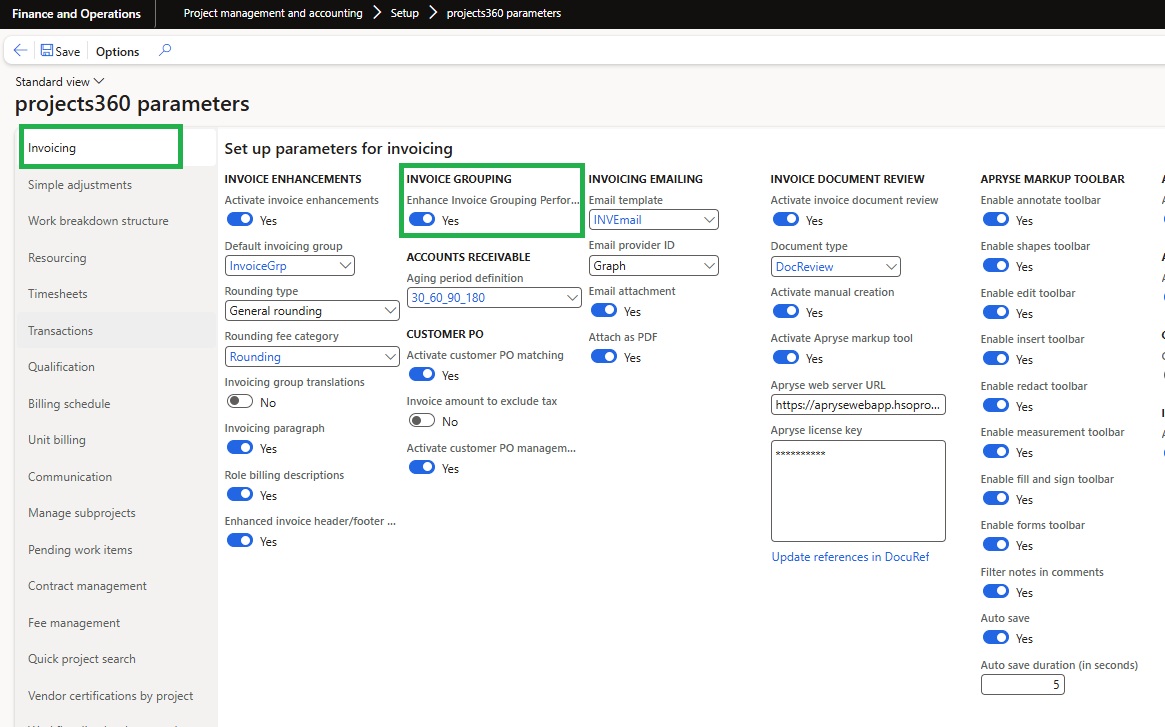
Task: Select the Timesheets tab in sidebar
Action: 58,294
